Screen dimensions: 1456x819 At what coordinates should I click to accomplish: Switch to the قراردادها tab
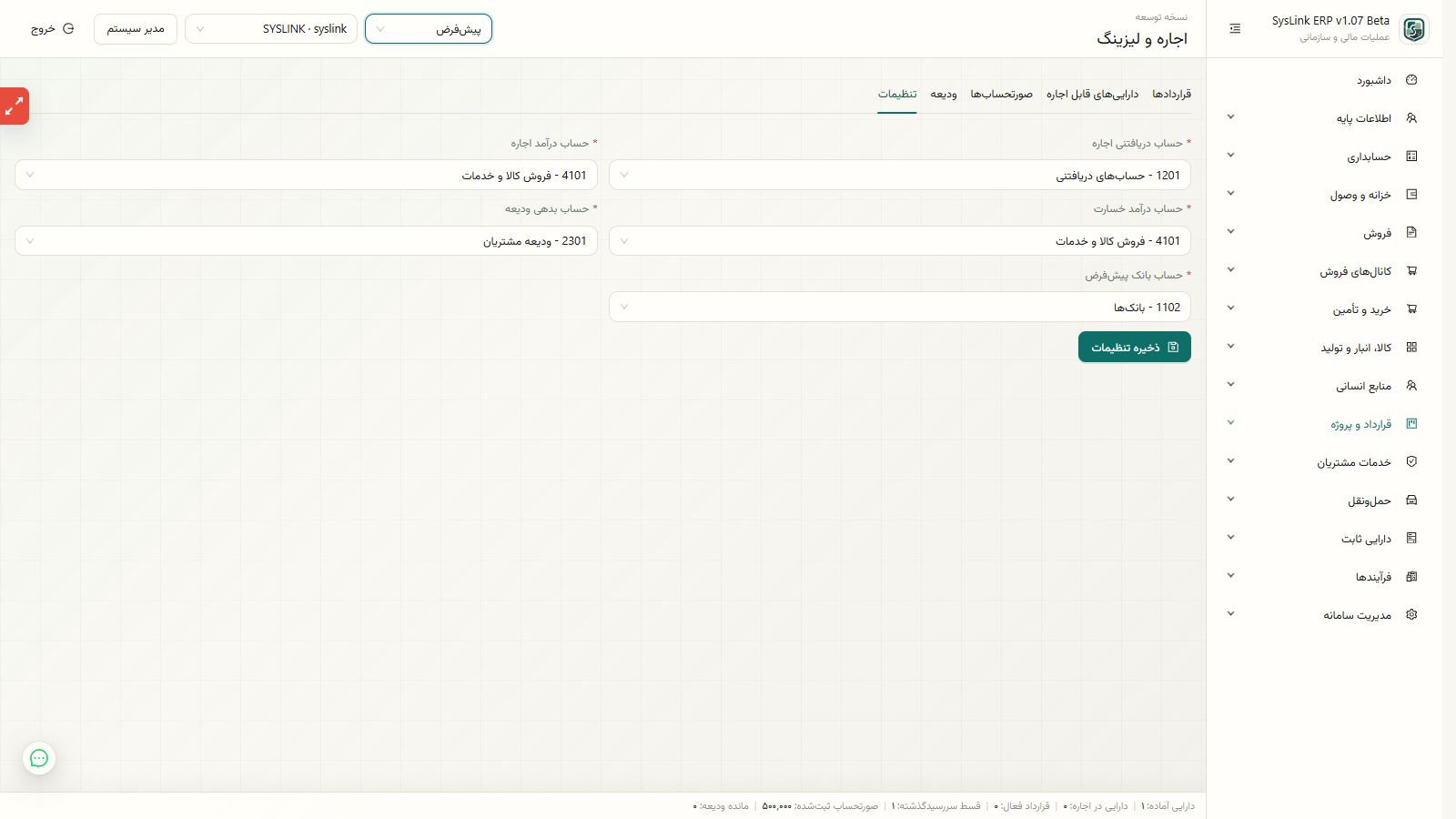click(x=1171, y=95)
